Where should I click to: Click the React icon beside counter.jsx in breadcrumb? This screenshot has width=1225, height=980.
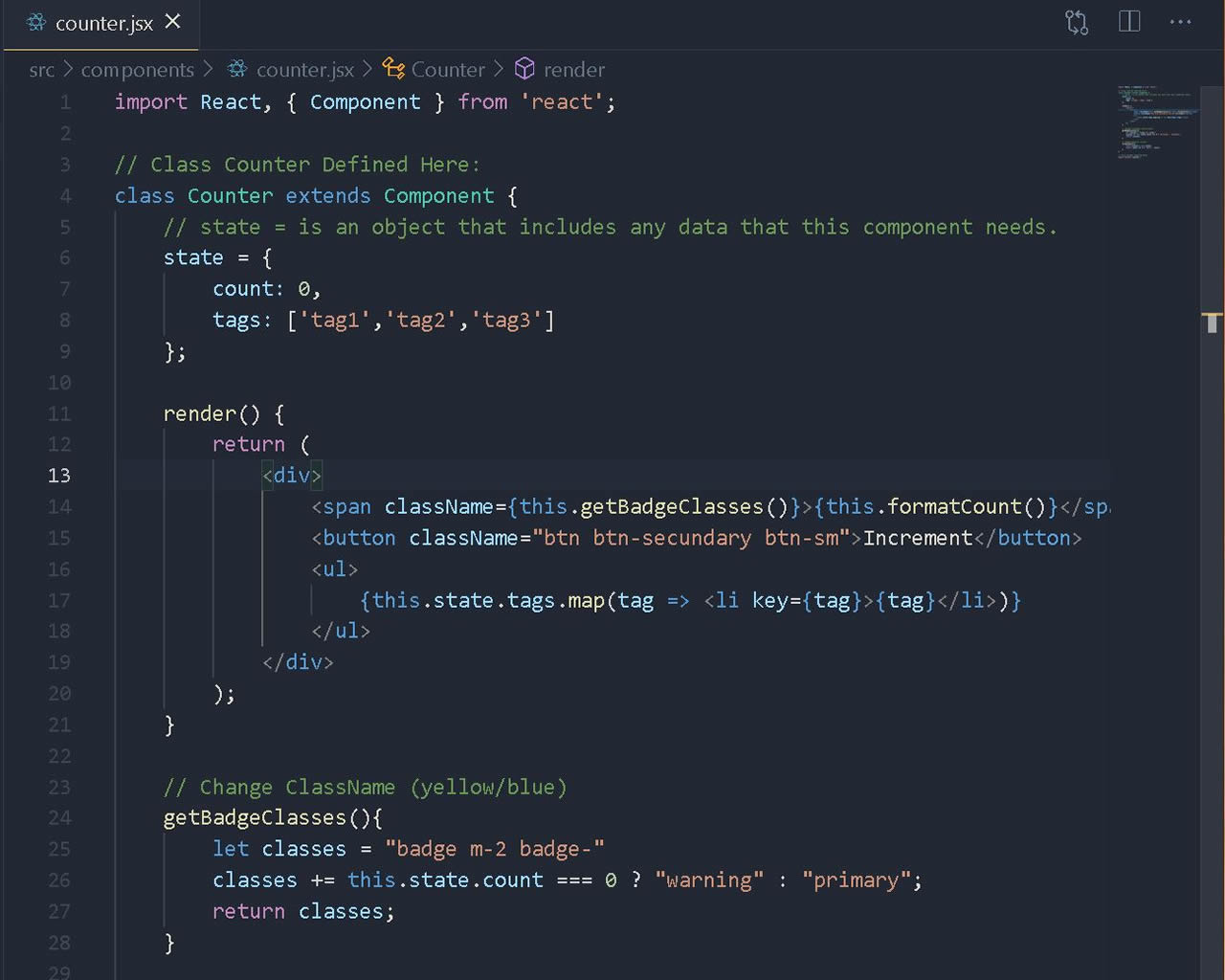234,69
